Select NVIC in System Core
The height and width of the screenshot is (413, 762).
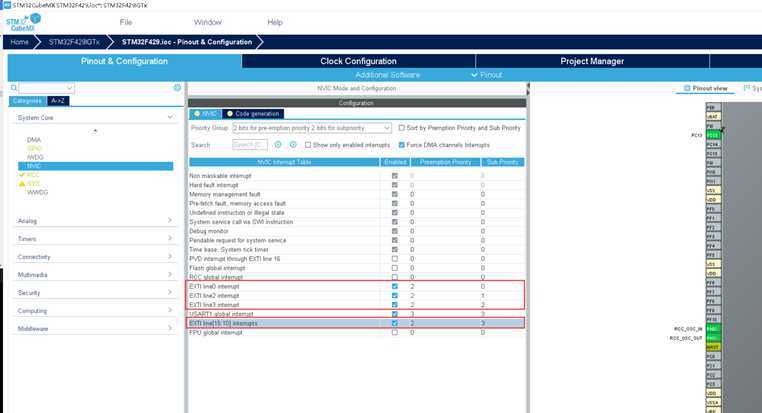(95, 166)
